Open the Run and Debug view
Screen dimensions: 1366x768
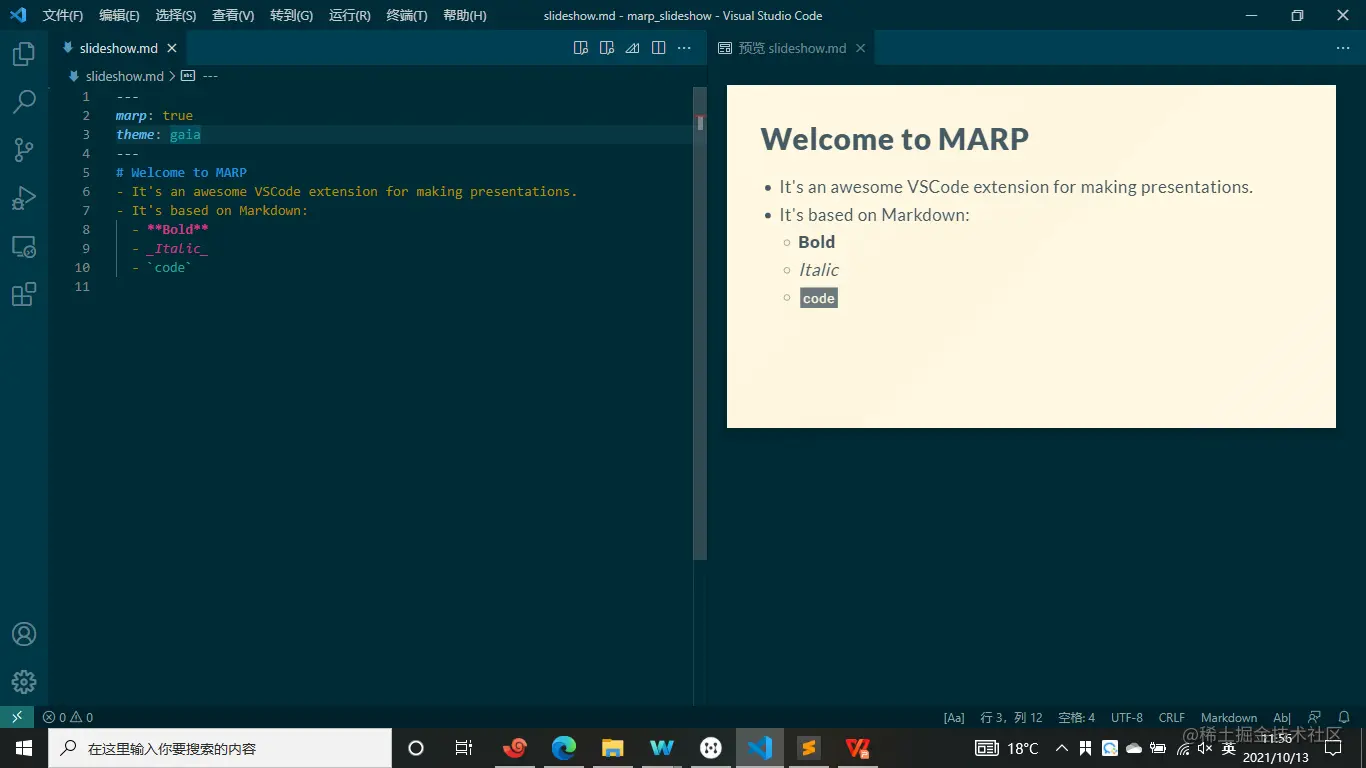[x=24, y=197]
